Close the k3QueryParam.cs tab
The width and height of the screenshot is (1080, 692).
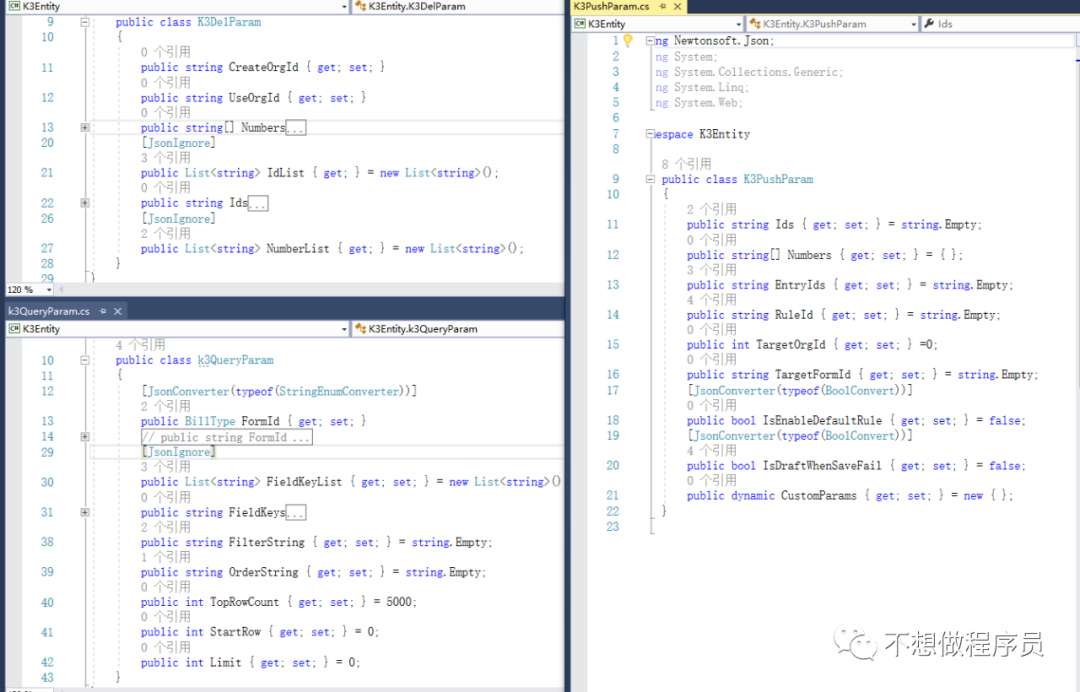click(118, 311)
